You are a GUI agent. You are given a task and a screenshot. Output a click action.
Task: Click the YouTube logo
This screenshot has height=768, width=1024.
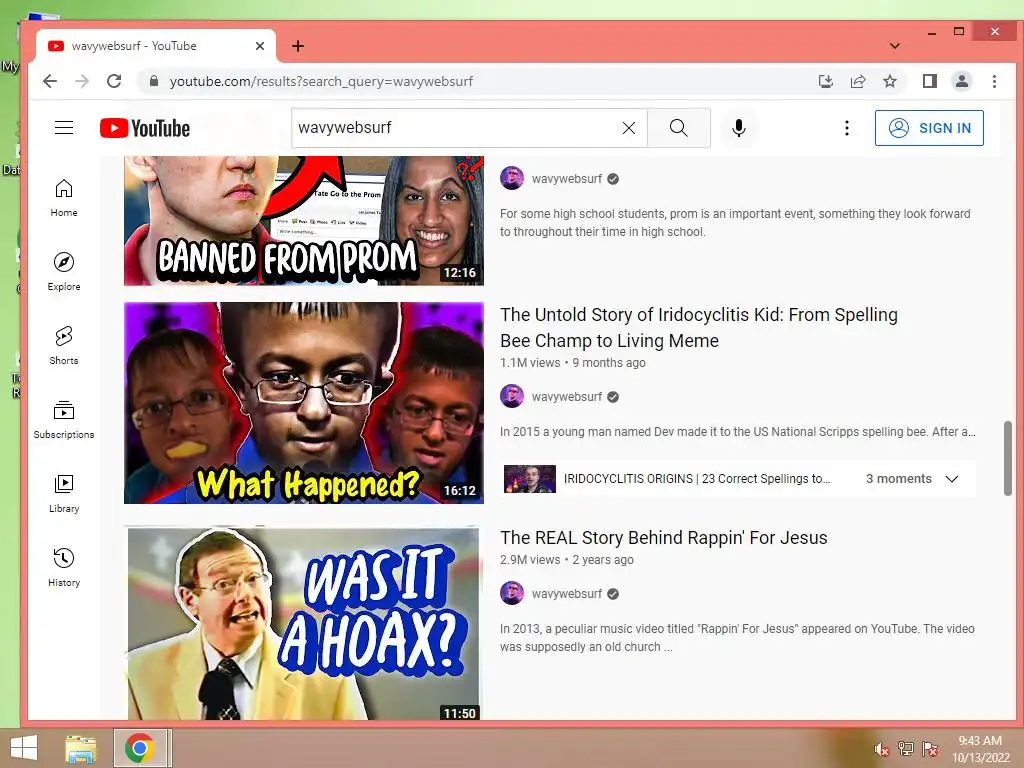(x=145, y=128)
